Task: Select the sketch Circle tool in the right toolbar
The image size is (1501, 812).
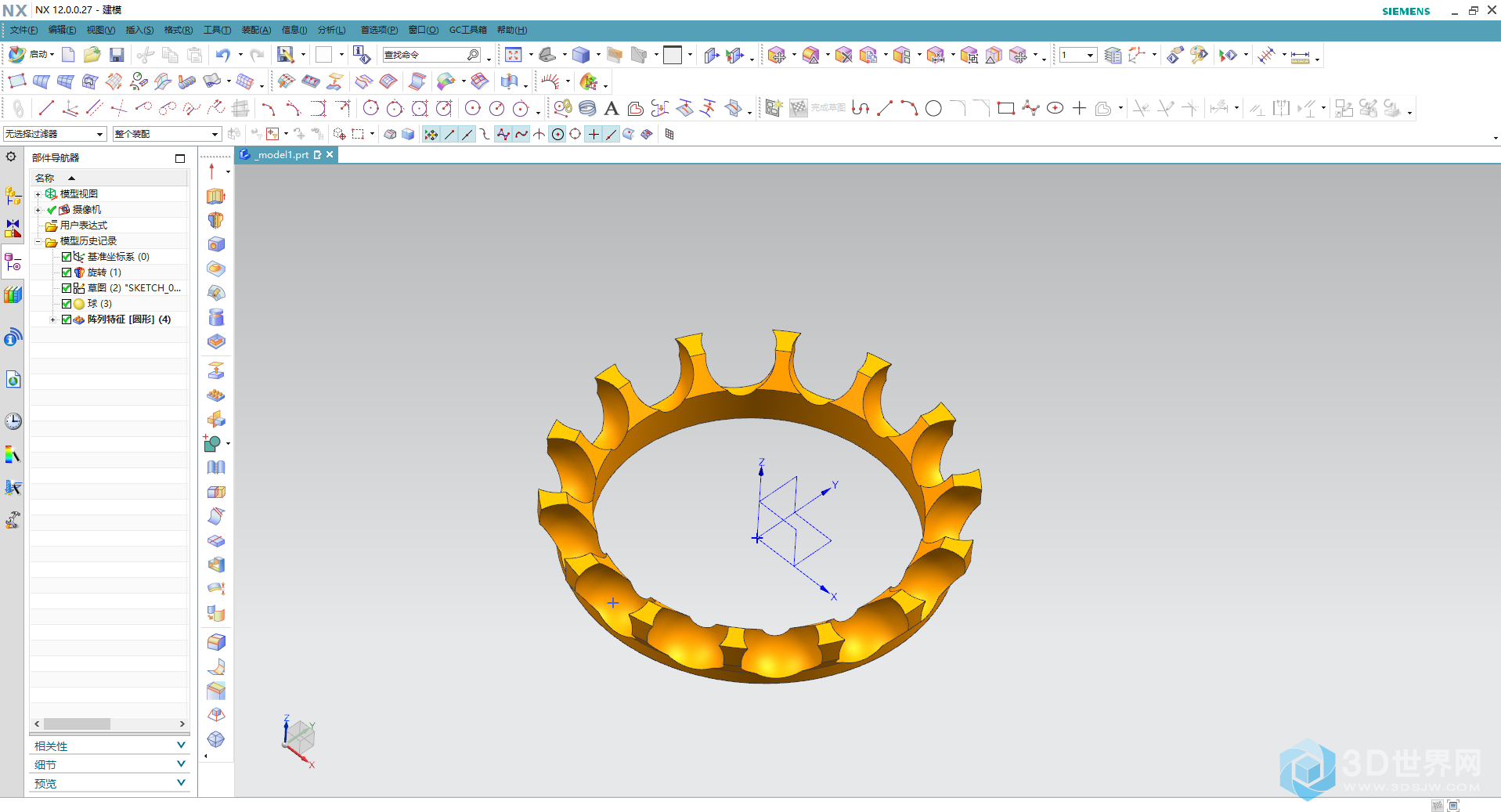Action: tap(933, 109)
